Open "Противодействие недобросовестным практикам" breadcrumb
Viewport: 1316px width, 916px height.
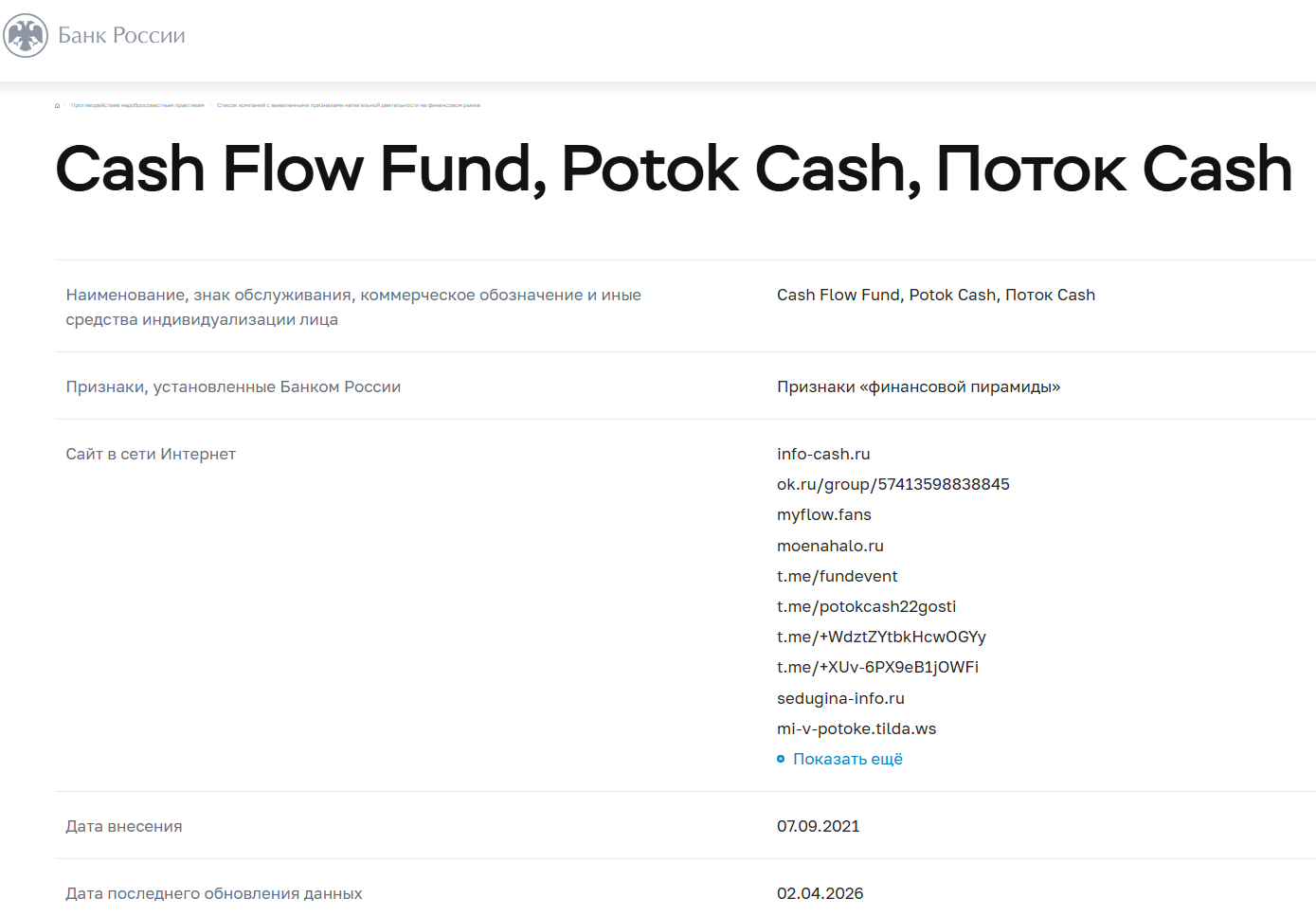pyautogui.click(x=137, y=105)
